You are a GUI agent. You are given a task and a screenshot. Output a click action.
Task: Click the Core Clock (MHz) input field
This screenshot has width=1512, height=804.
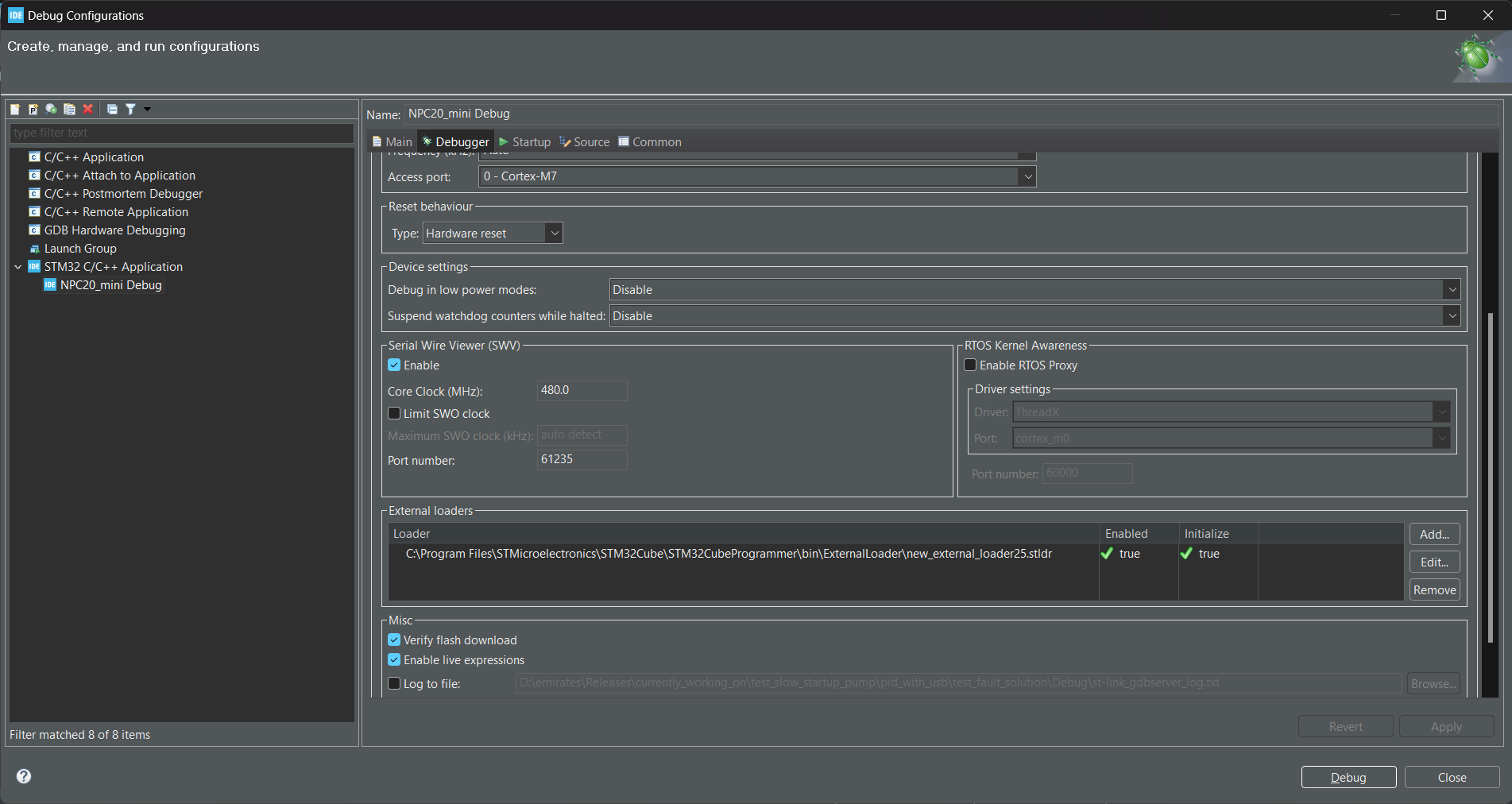pos(582,391)
